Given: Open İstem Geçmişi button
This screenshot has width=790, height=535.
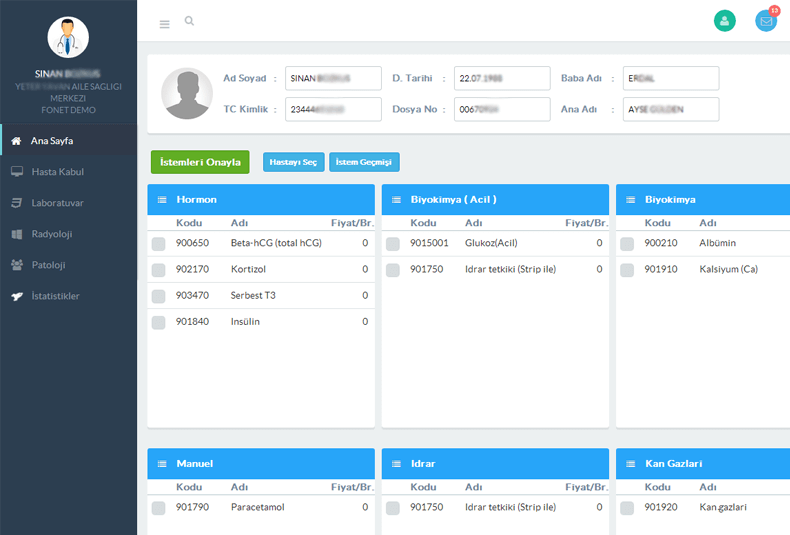Looking at the screenshot, I should pyautogui.click(x=365, y=162).
